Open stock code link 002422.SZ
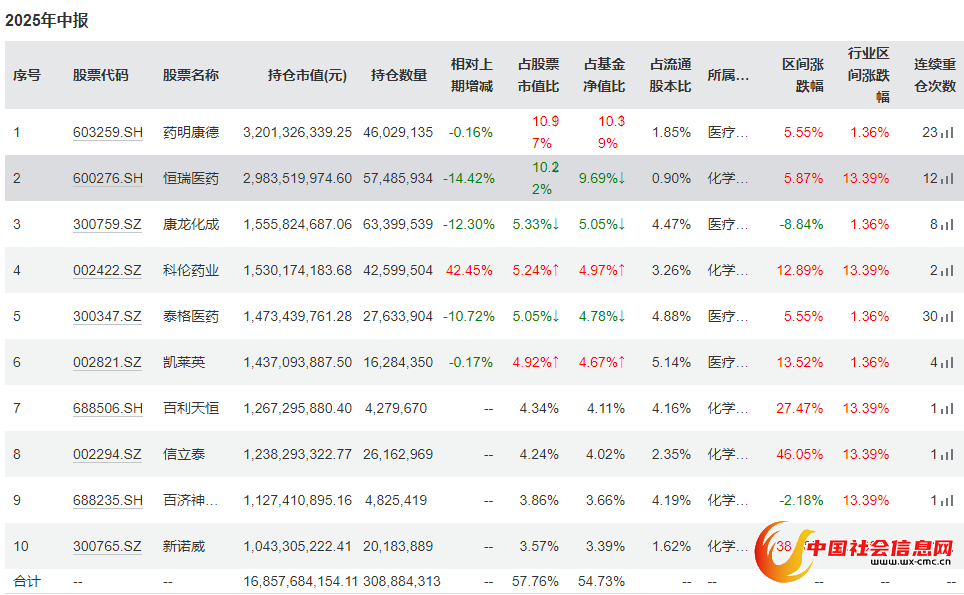Screen dimensions: 964x595 coord(108,270)
